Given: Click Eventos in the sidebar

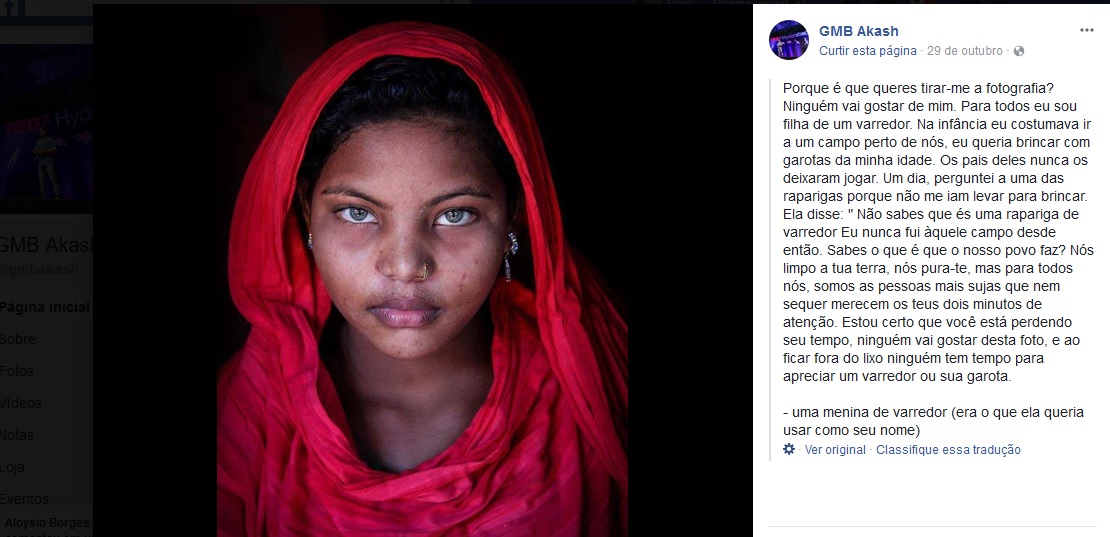Looking at the screenshot, I should pyautogui.click(x=24, y=499).
